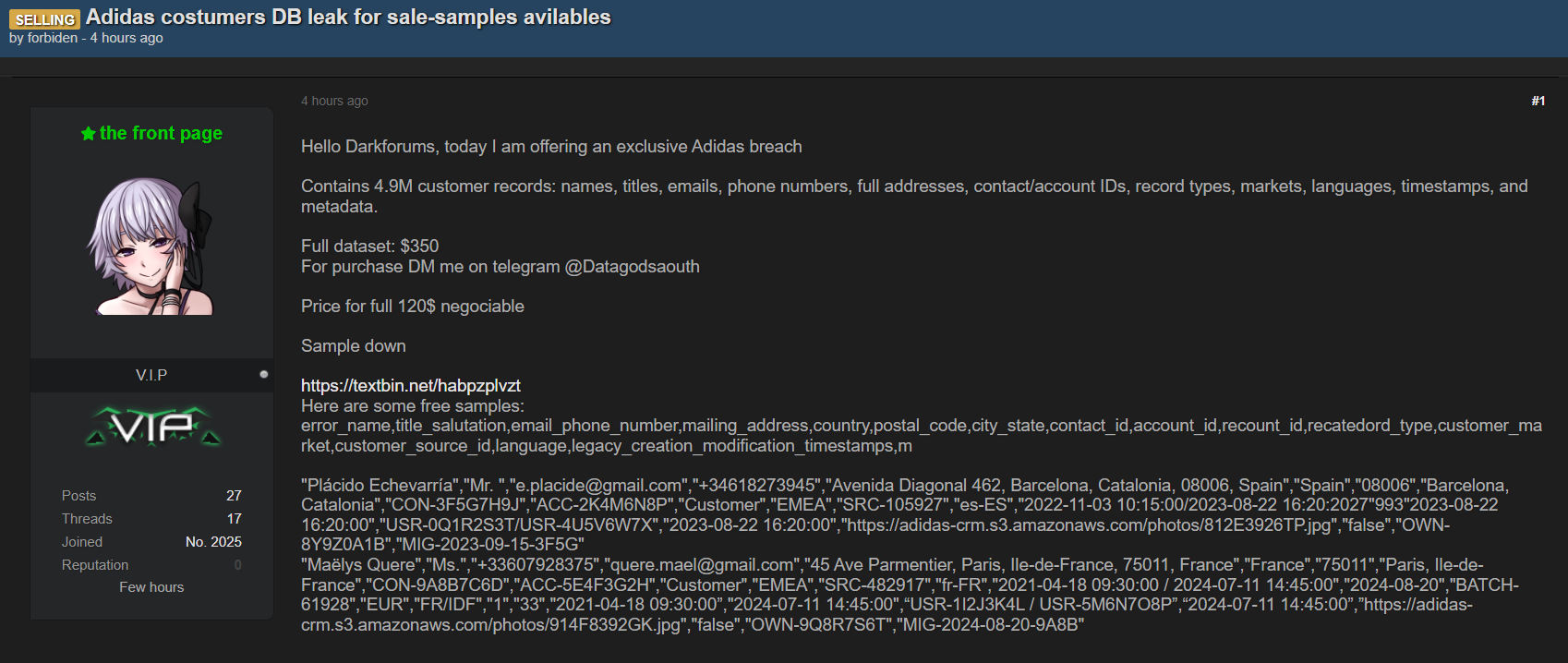View the user's post count of 27
1568x663 pixels.
(x=234, y=496)
